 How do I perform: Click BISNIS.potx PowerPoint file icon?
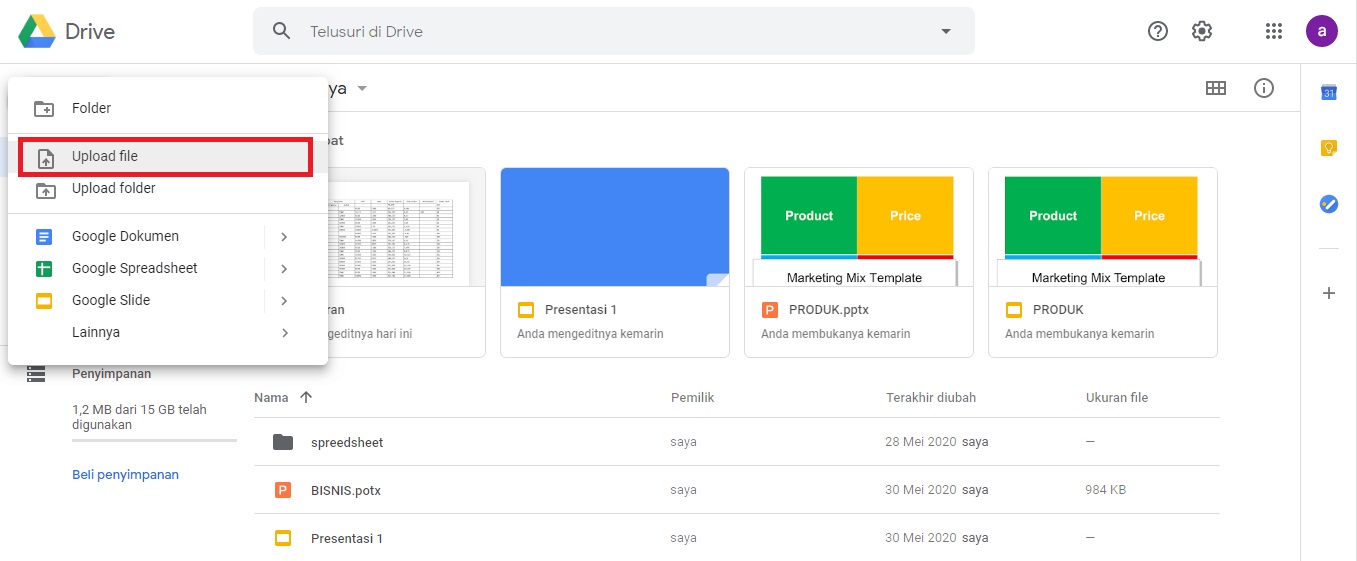pyautogui.click(x=283, y=490)
